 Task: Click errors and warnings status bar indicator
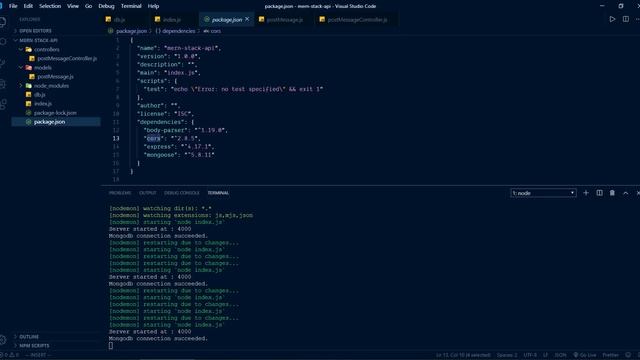[9, 355]
